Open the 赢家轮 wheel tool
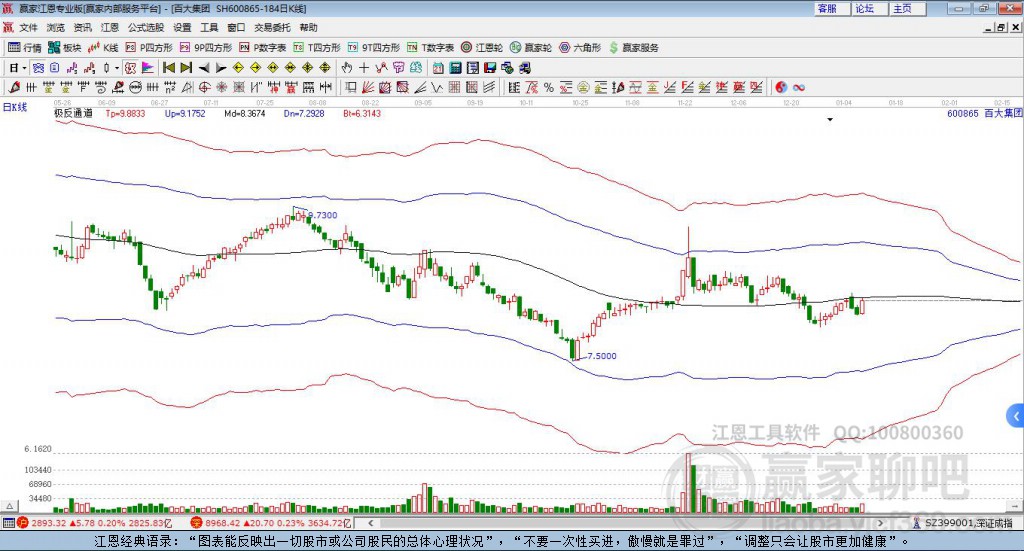1024x551 pixels. coord(531,48)
